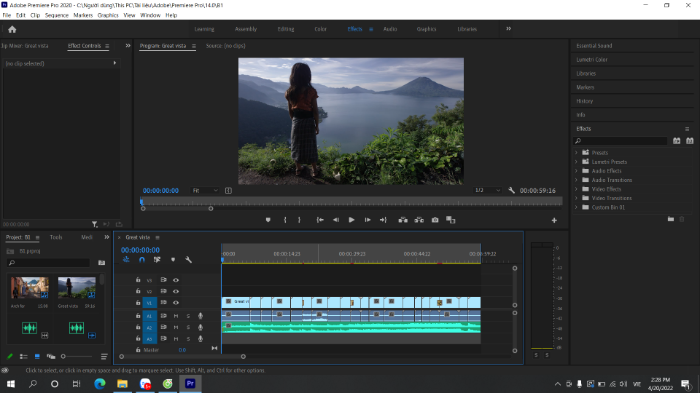
Task: Open the Sequence menu
Action: coord(57,15)
